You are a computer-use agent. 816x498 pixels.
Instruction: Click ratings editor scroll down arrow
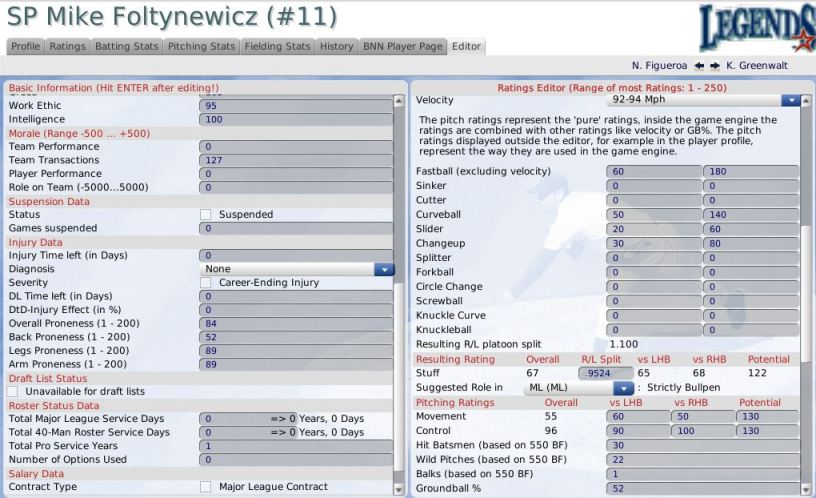(806, 489)
